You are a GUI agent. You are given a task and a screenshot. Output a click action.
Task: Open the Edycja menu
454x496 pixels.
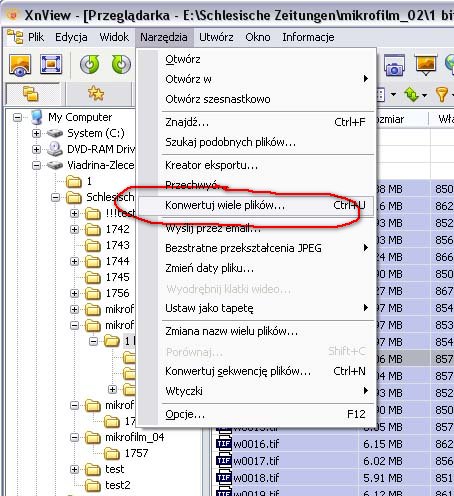71,37
